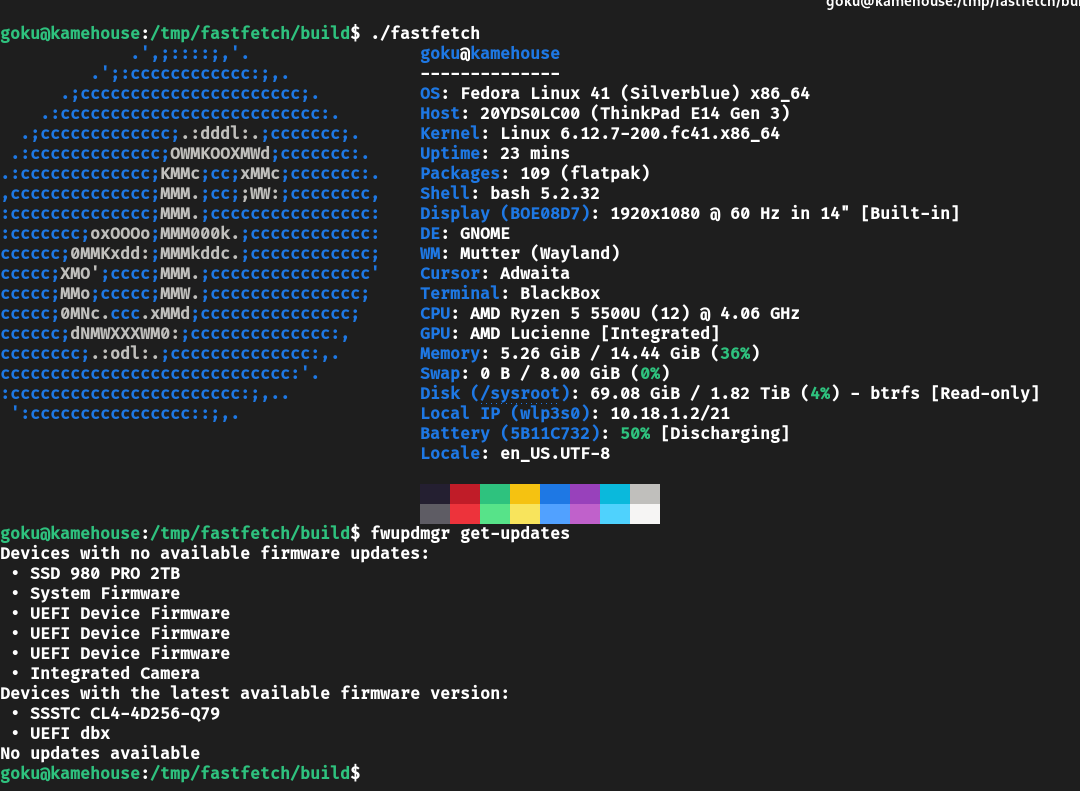Click the Battery line showing 50% Discharging

[605, 433]
